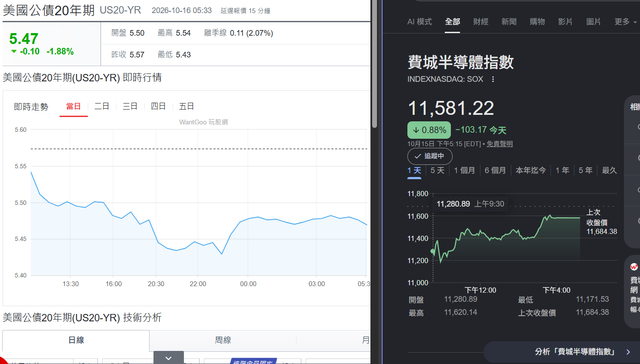Click the 免責聲明 disclaimer link
This screenshot has width=640, height=364.
[500, 144]
